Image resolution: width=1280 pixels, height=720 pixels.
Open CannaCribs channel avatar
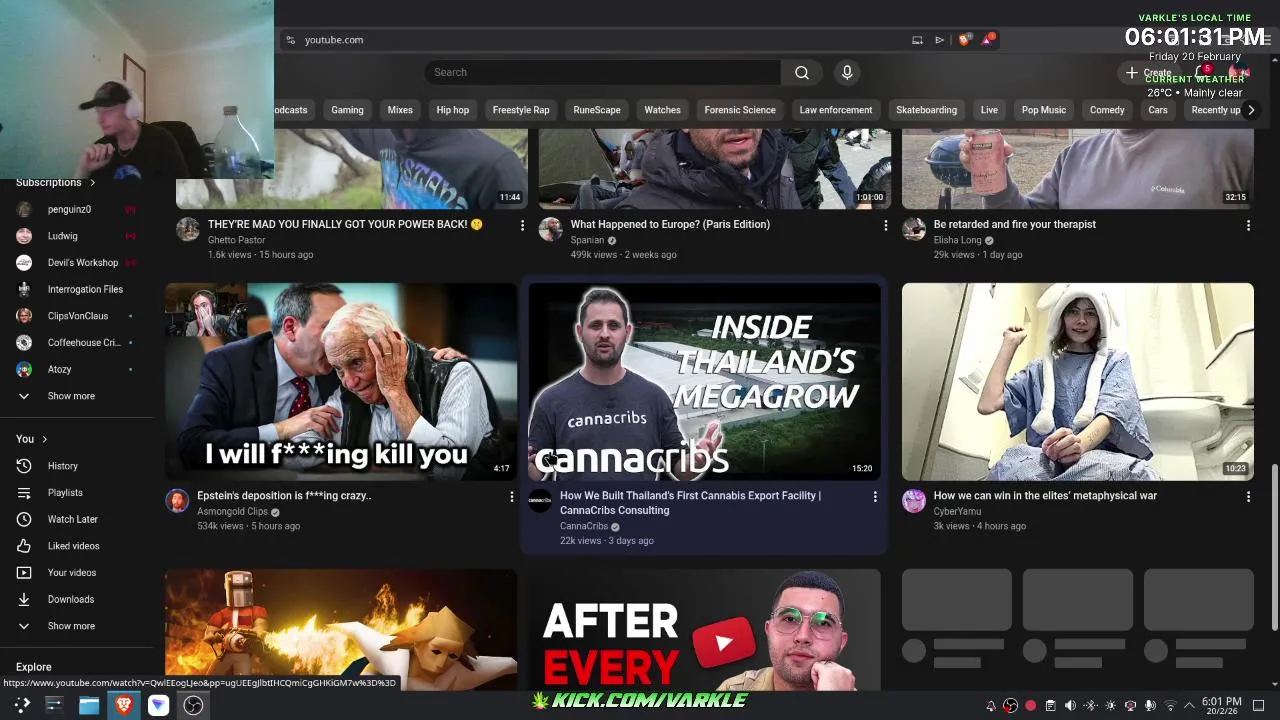[540, 501]
